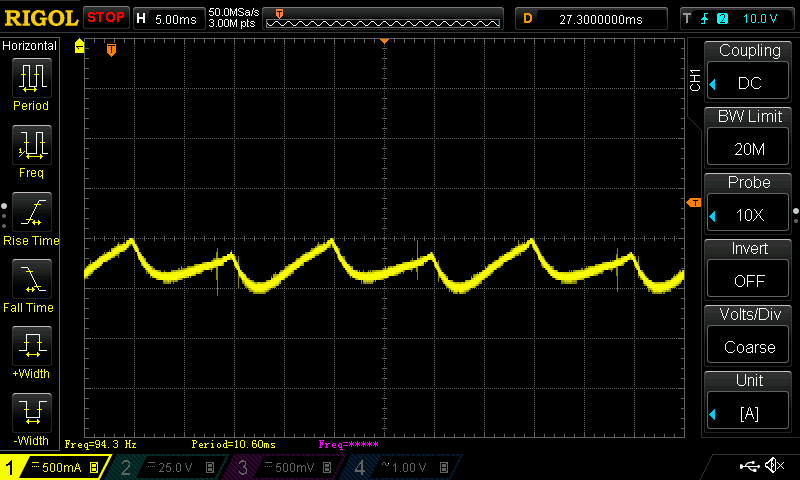Click the trigger source channel 2 badge
This screenshot has width=800, height=480.
click(722, 19)
